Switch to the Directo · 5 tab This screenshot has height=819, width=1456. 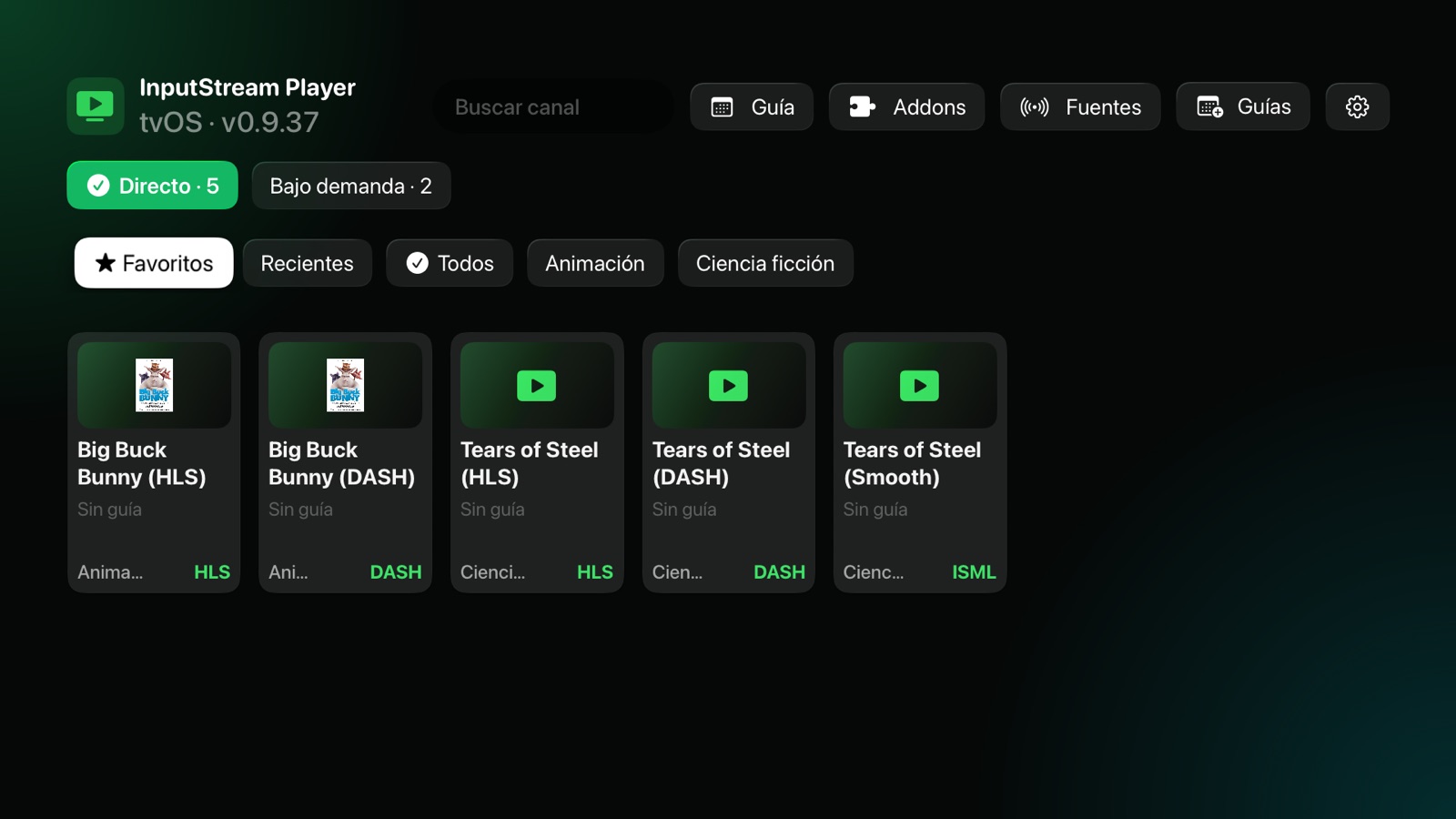click(152, 186)
